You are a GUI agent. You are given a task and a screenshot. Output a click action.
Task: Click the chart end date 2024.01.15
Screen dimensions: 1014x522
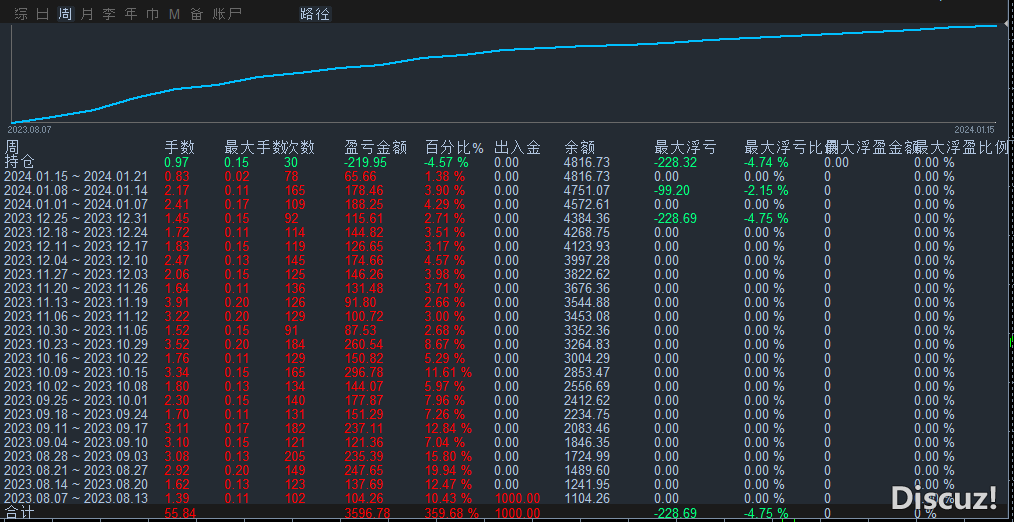tap(974, 129)
